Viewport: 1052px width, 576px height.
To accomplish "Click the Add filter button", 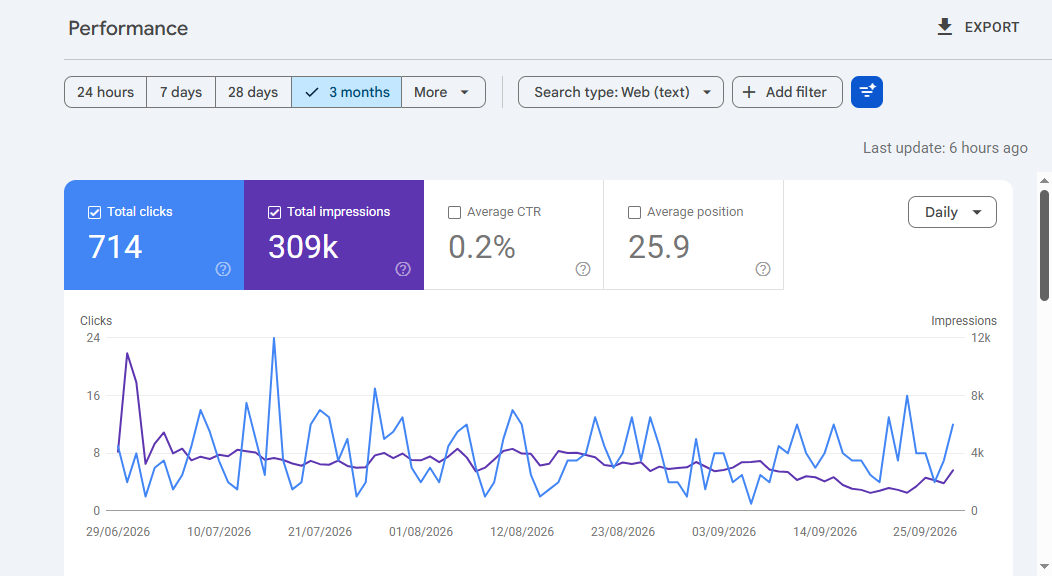I will click(x=787, y=93).
